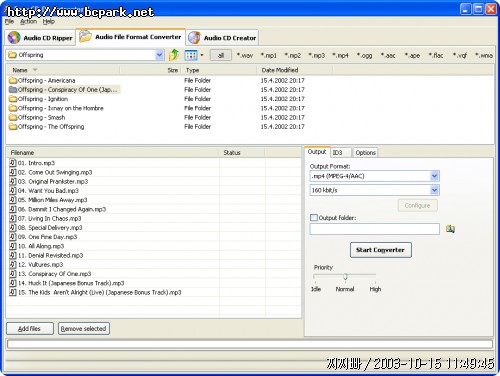Filter file list by *.wav
The image size is (500, 376).
(x=245, y=55)
